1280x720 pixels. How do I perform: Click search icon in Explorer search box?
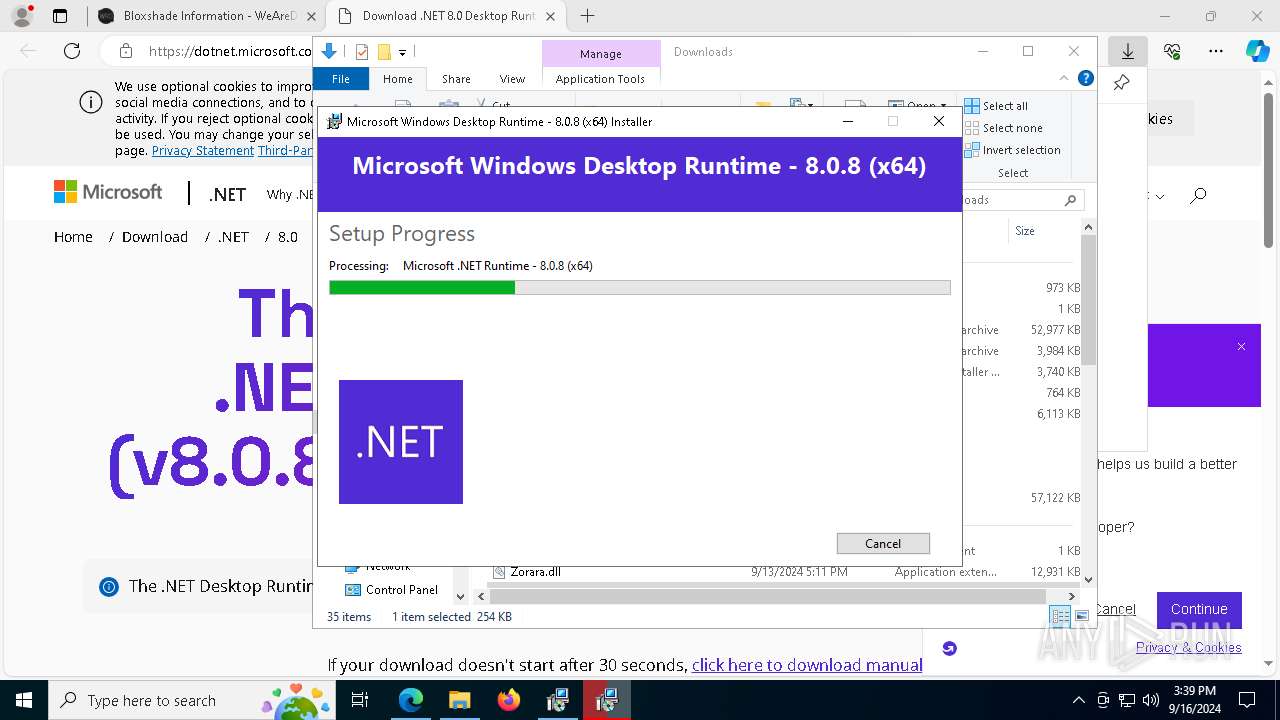point(1070,200)
